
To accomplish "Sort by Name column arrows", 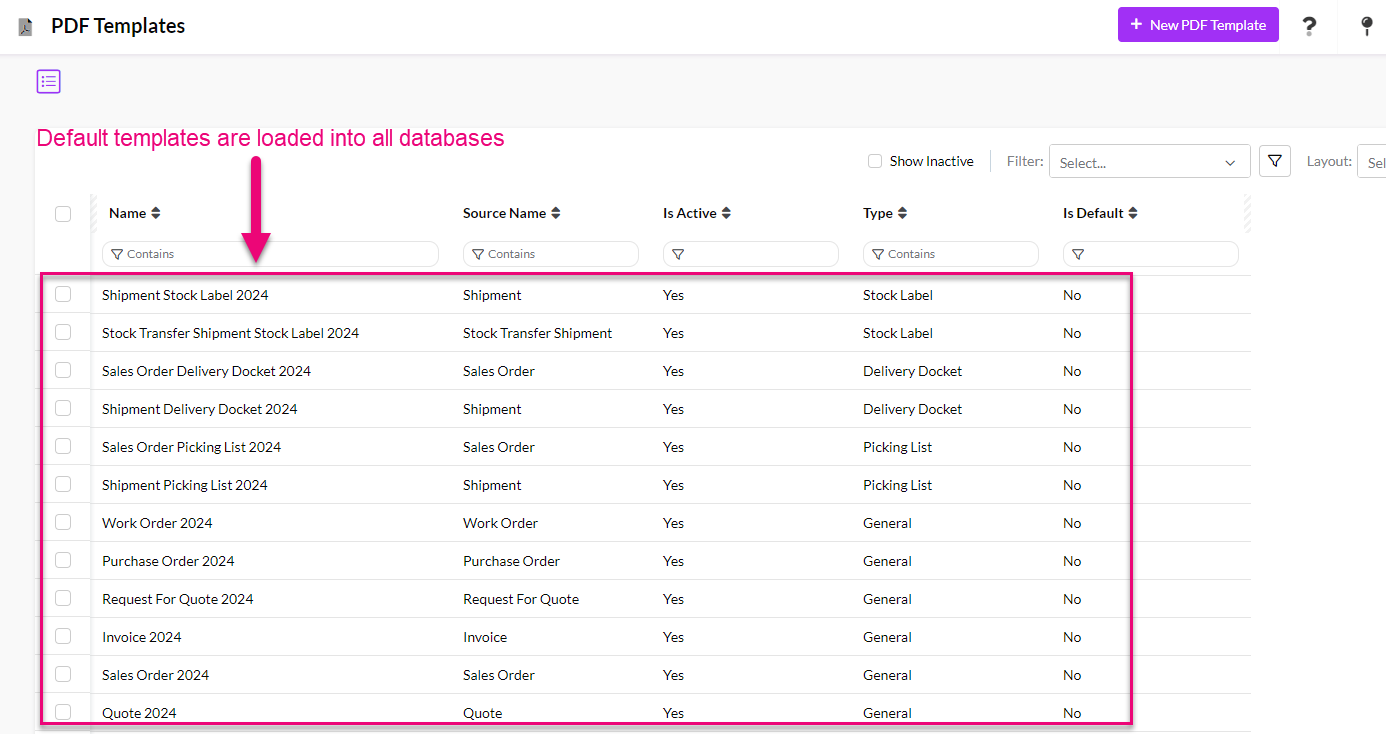I will point(155,213).
